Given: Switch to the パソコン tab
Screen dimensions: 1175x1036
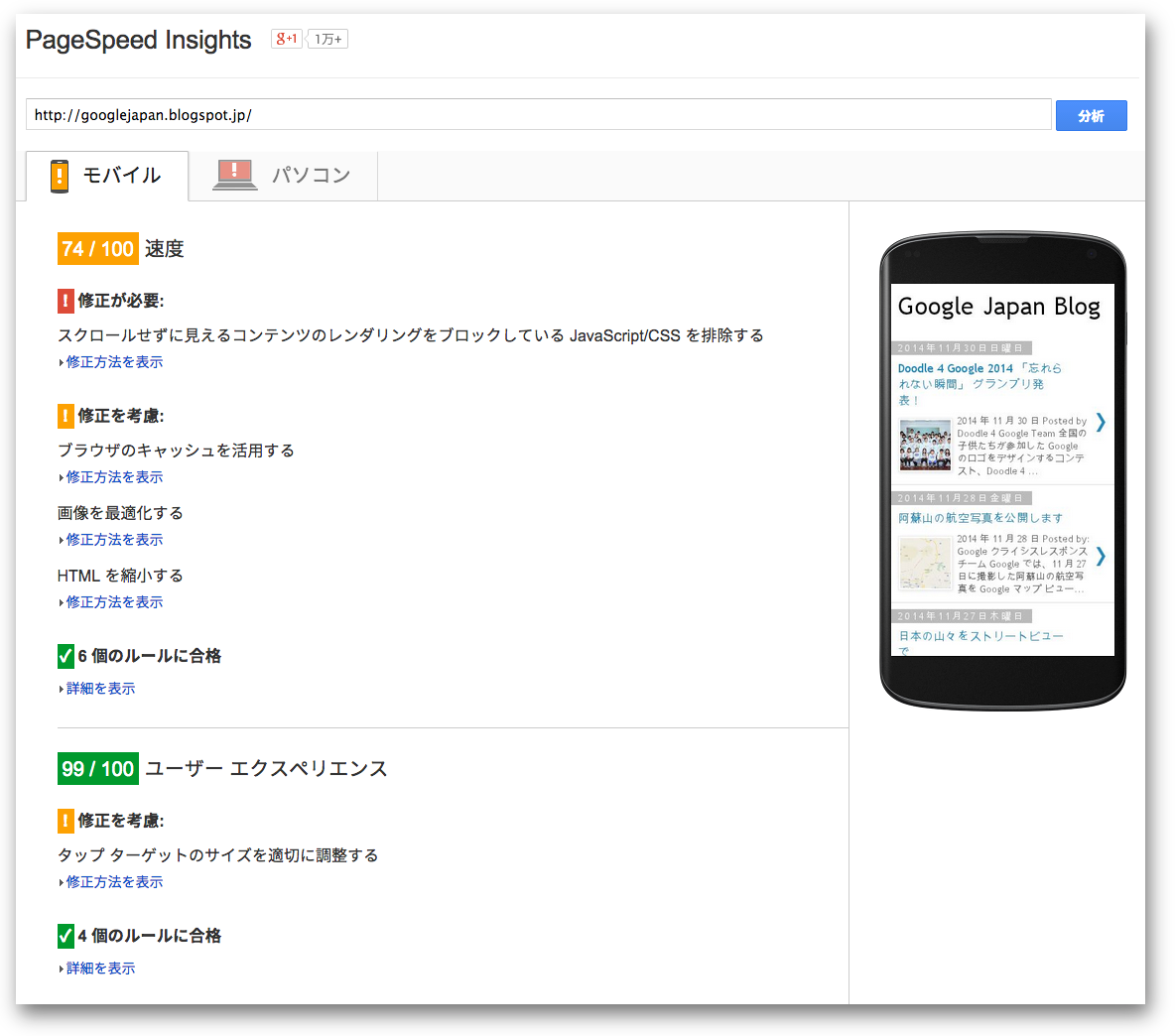Looking at the screenshot, I should pyautogui.click(x=283, y=176).
